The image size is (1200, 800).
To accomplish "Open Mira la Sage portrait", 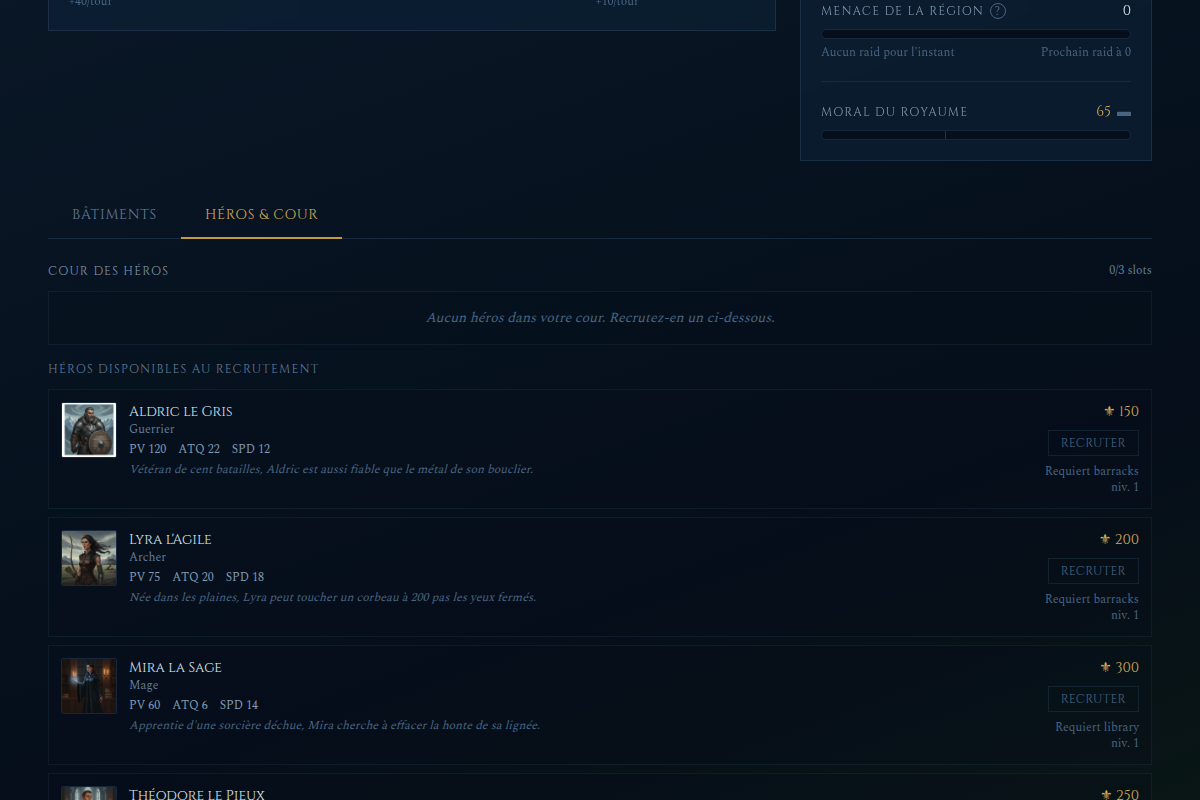I will [x=89, y=686].
